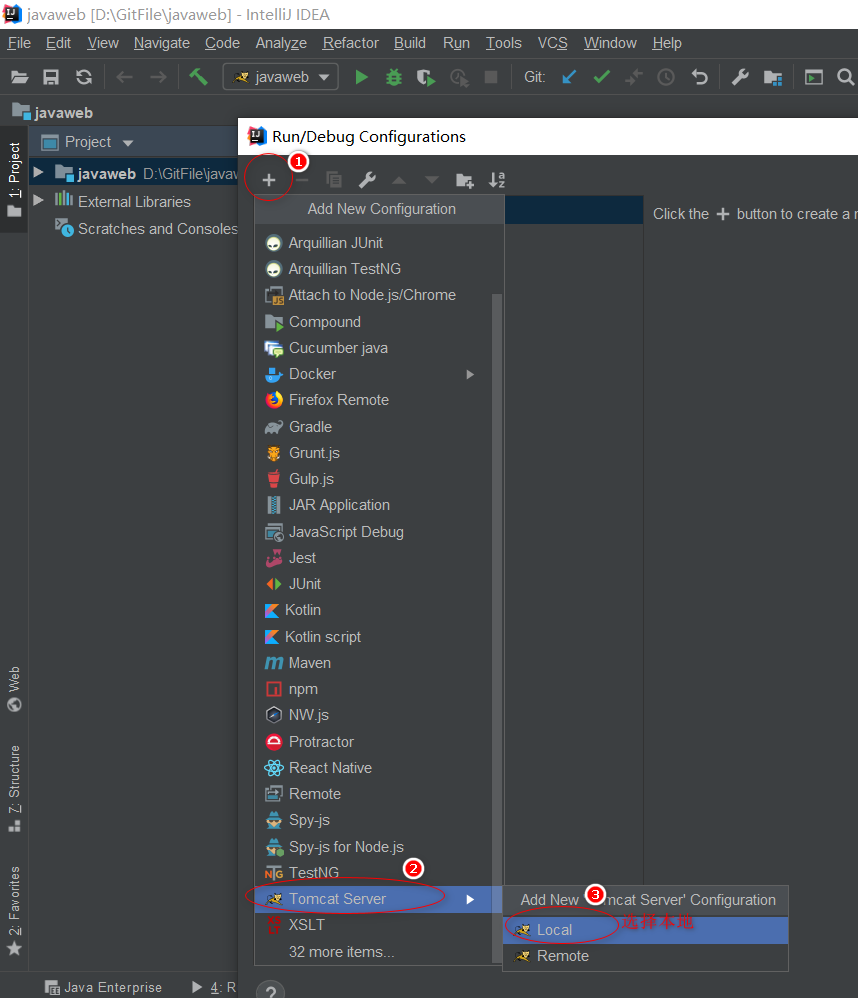This screenshot has width=858, height=998.
Task: Click the configuration list scrollbar
Action: click(497, 628)
